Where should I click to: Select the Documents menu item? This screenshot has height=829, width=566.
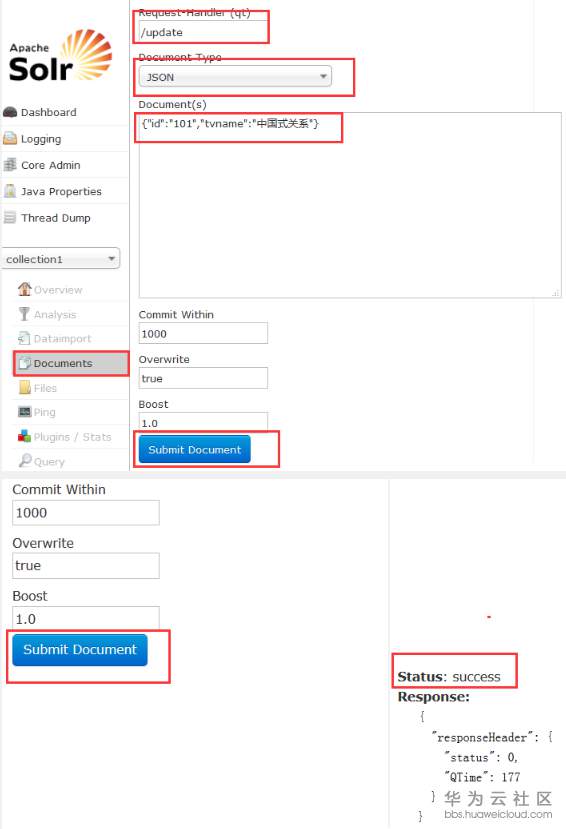pos(71,363)
